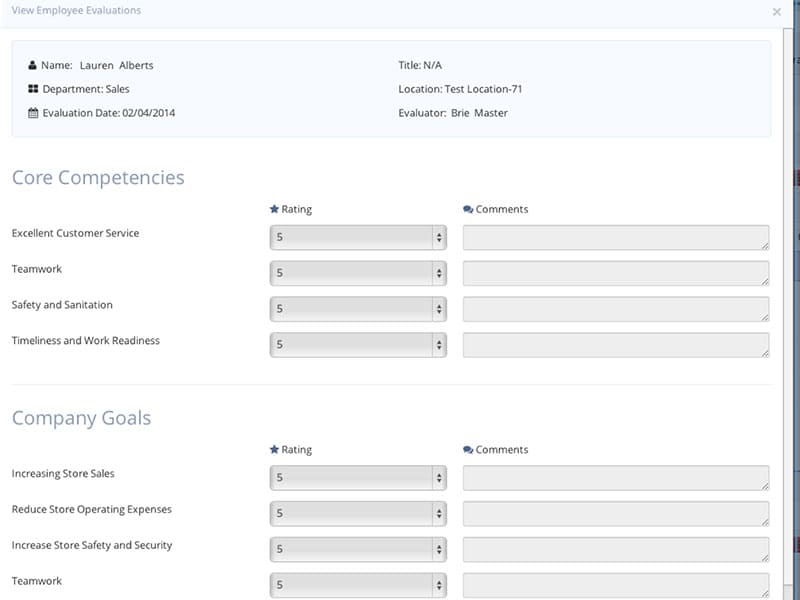Click the star icon above Core Competencies ratings
This screenshot has height=600, width=800.
(274, 209)
